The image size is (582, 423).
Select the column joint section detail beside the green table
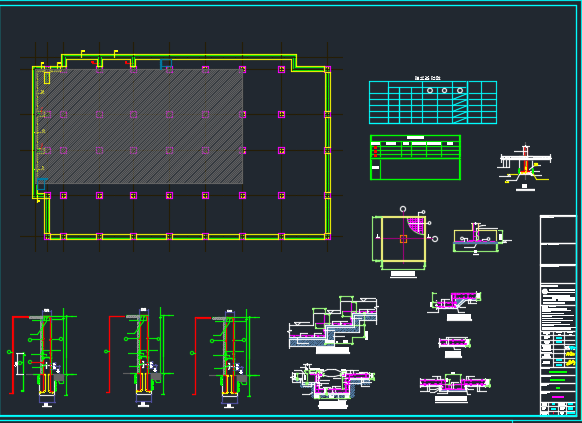point(524,166)
